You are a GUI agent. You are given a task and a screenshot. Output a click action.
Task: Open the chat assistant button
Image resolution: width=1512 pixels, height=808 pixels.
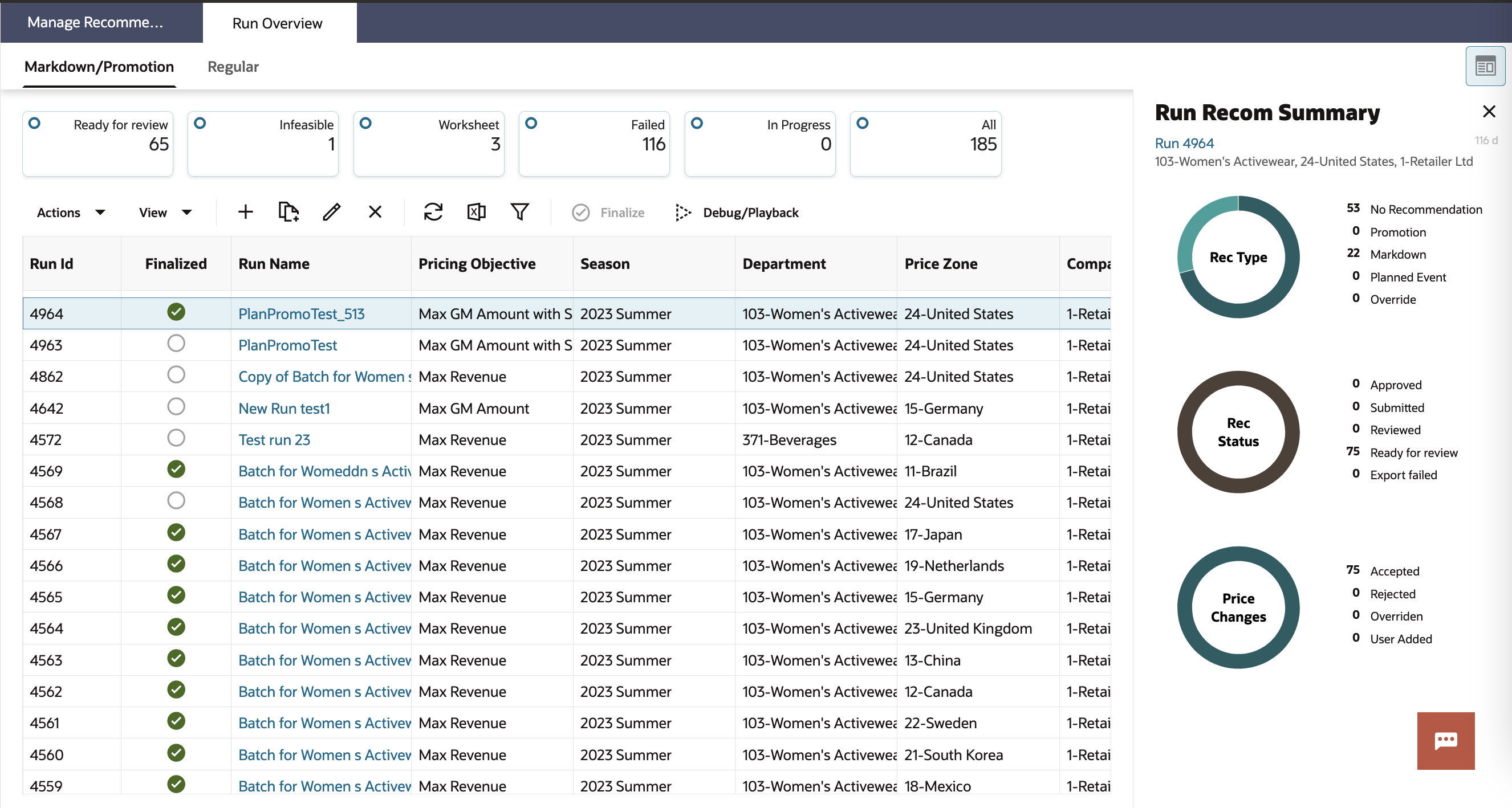[1446, 741]
